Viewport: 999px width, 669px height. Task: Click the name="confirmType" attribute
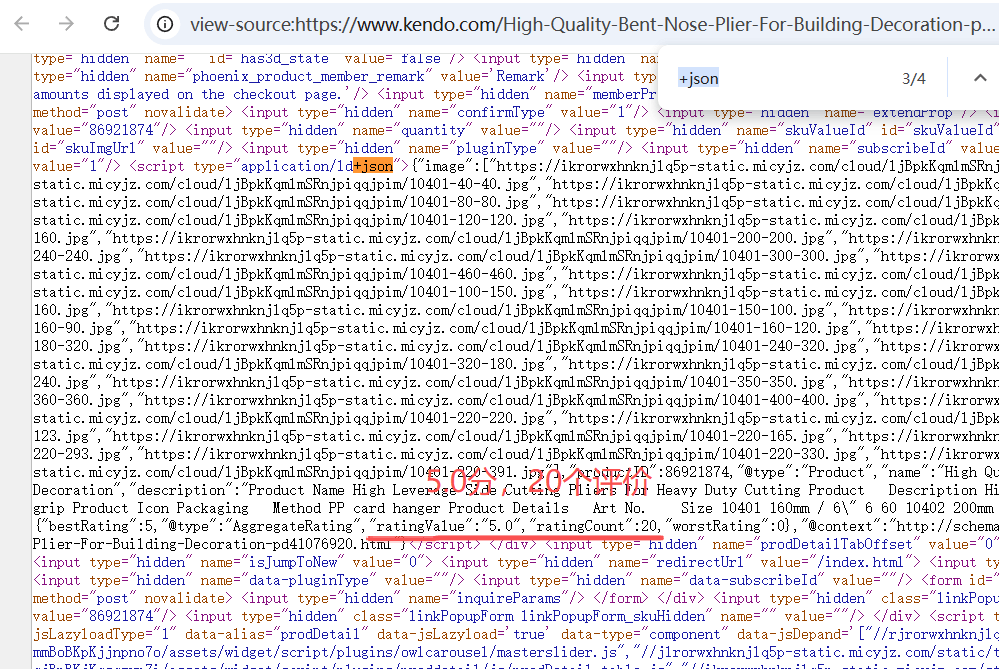pos(481,112)
